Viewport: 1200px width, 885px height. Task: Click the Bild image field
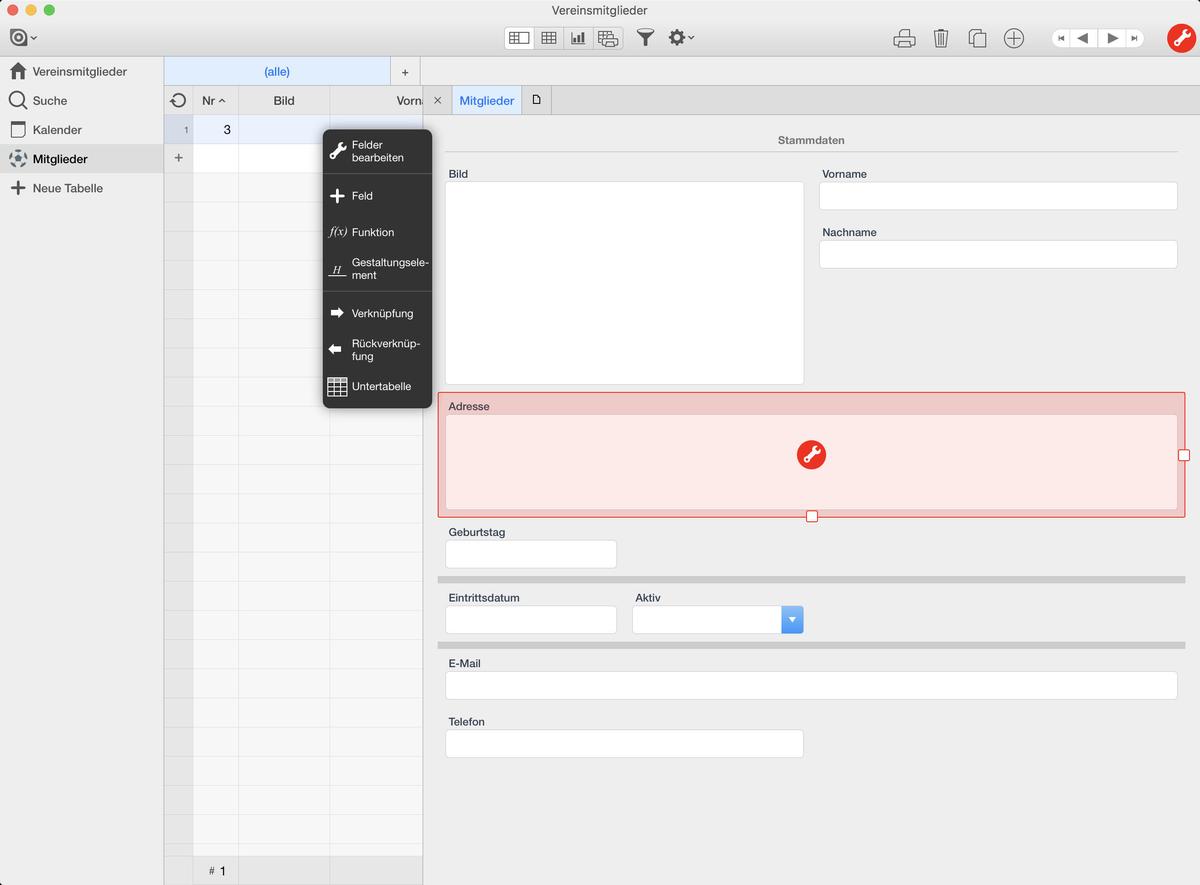point(624,283)
